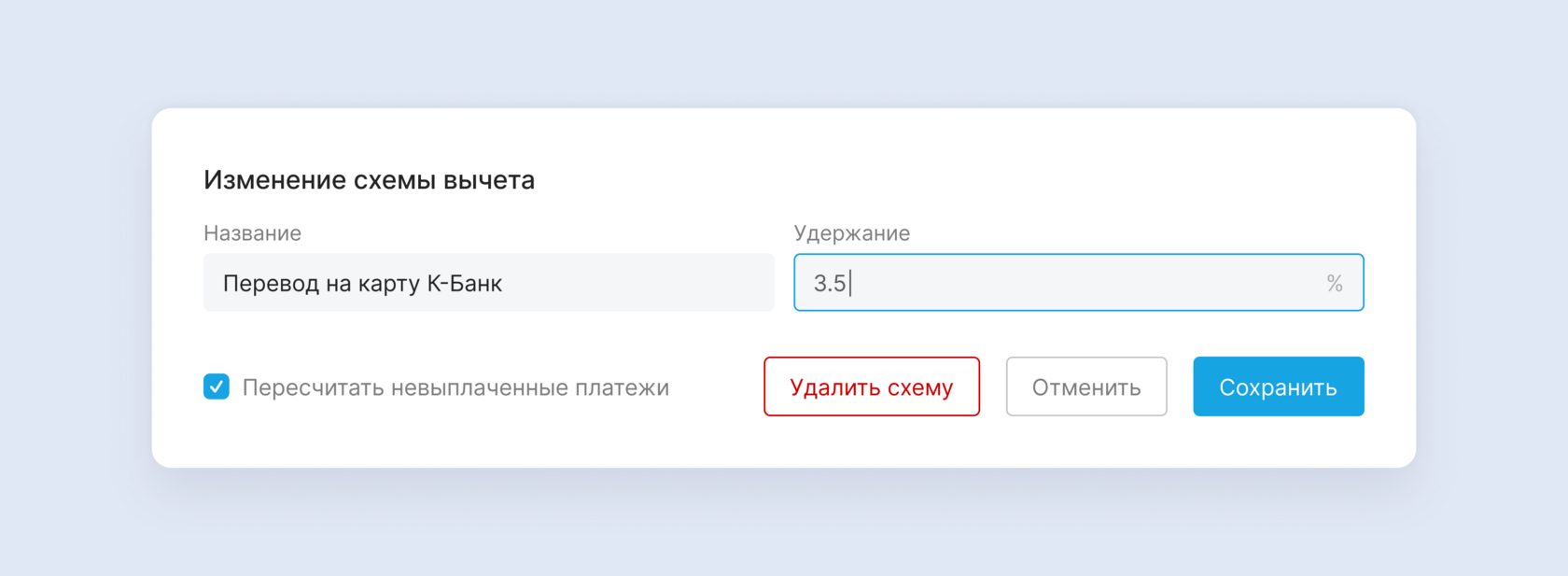
Task: Click empty space right of "3.5" in Удержание
Action: [x=1073, y=284]
